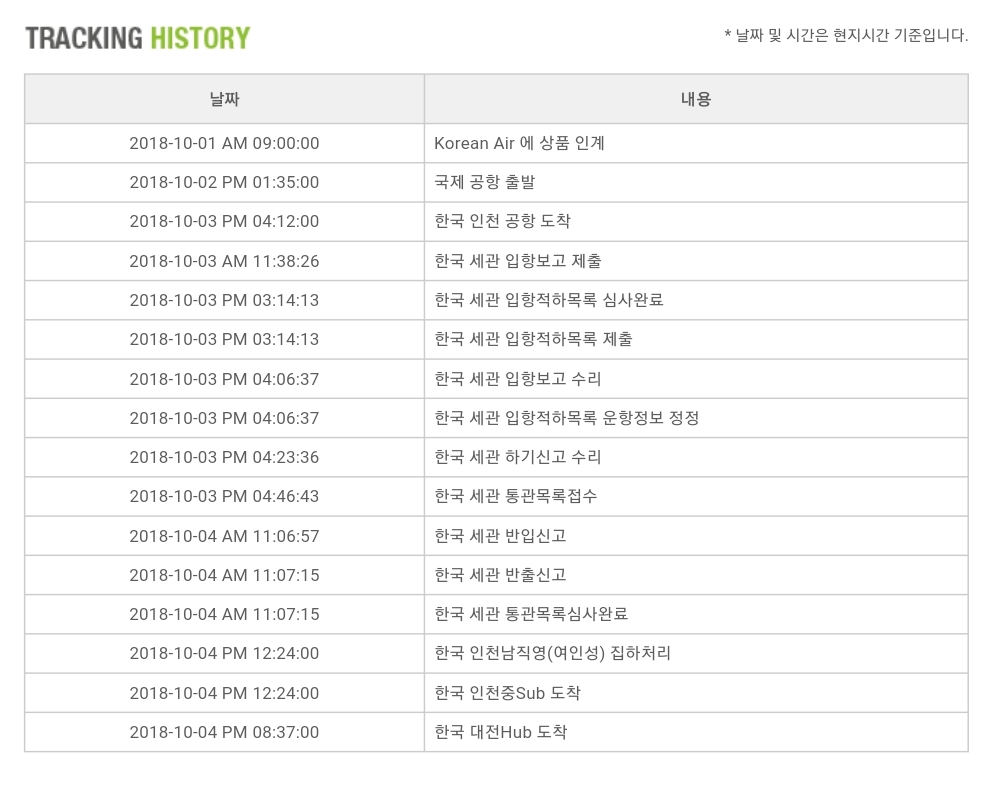This screenshot has height=785, width=989.
Task: Click the local time notice text
Action: (x=846, y=36)
